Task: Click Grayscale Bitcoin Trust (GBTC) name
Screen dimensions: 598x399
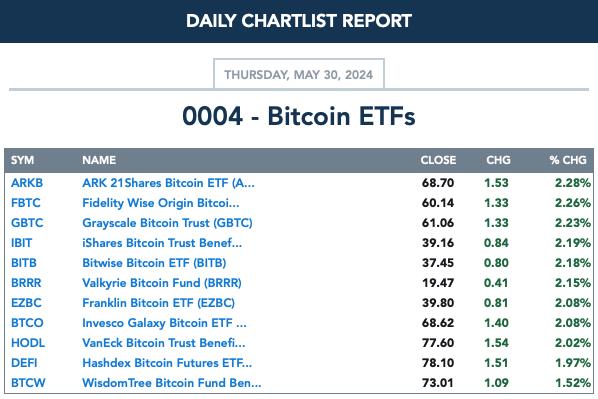Action: point(167,223)
